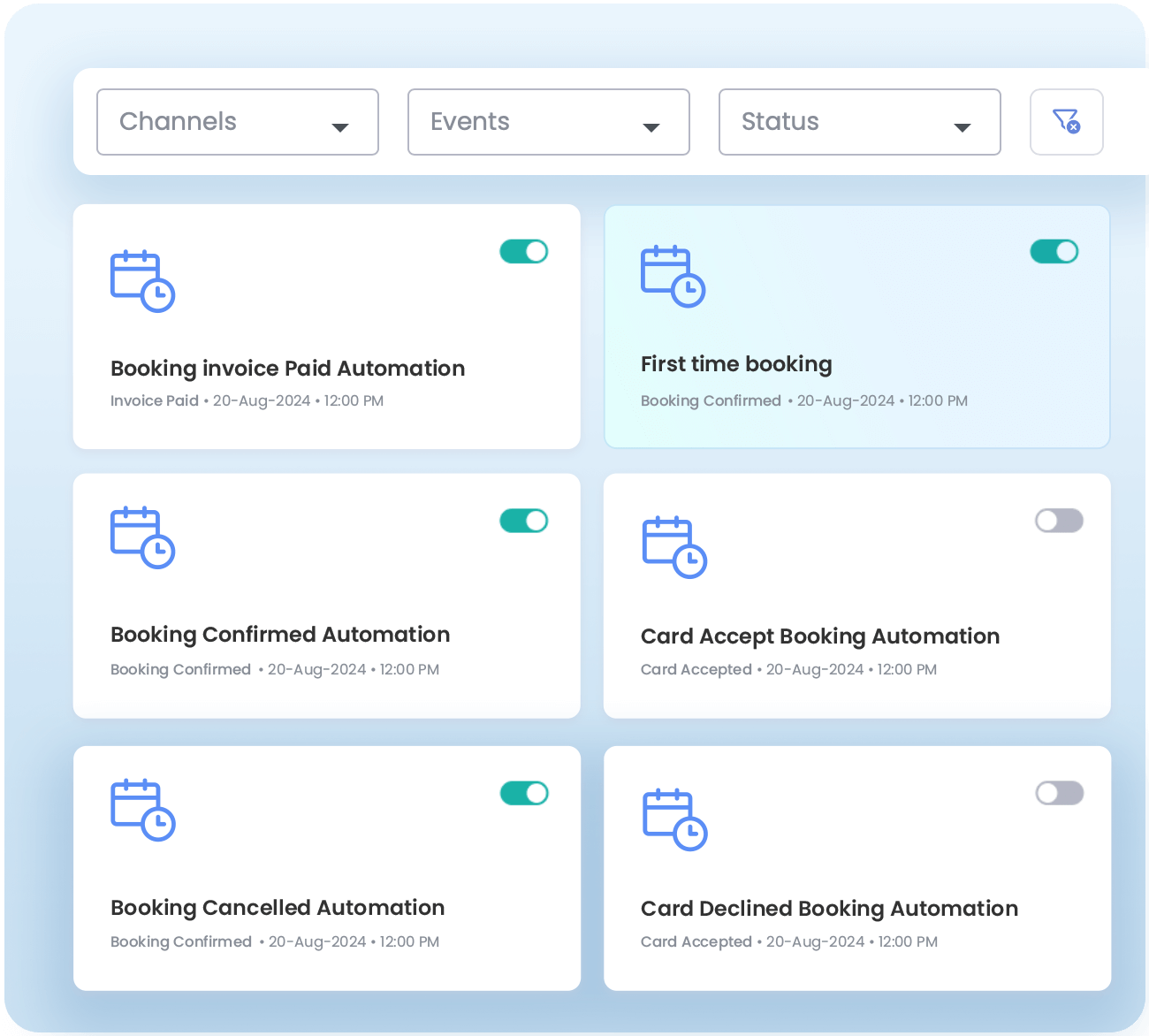Image resolution: width=1149 pixels, height=1036 pixels.
Task: Disable Booking Confirmed Automation switch
Action: point(524,521)
